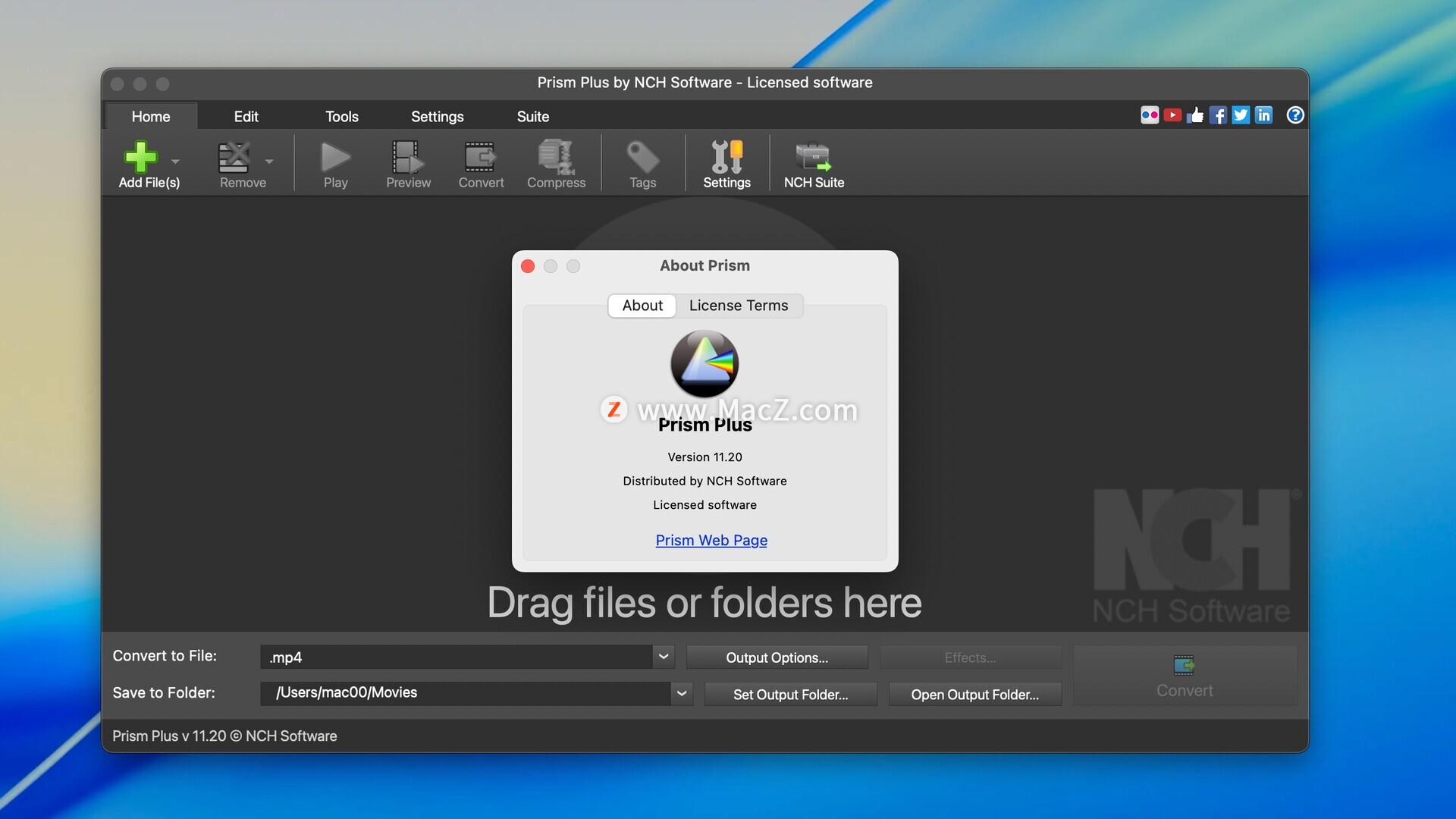This screenshot has height=819, width=1456.
Task: Click the Compress toolbar icon
Action: (556, 157)
